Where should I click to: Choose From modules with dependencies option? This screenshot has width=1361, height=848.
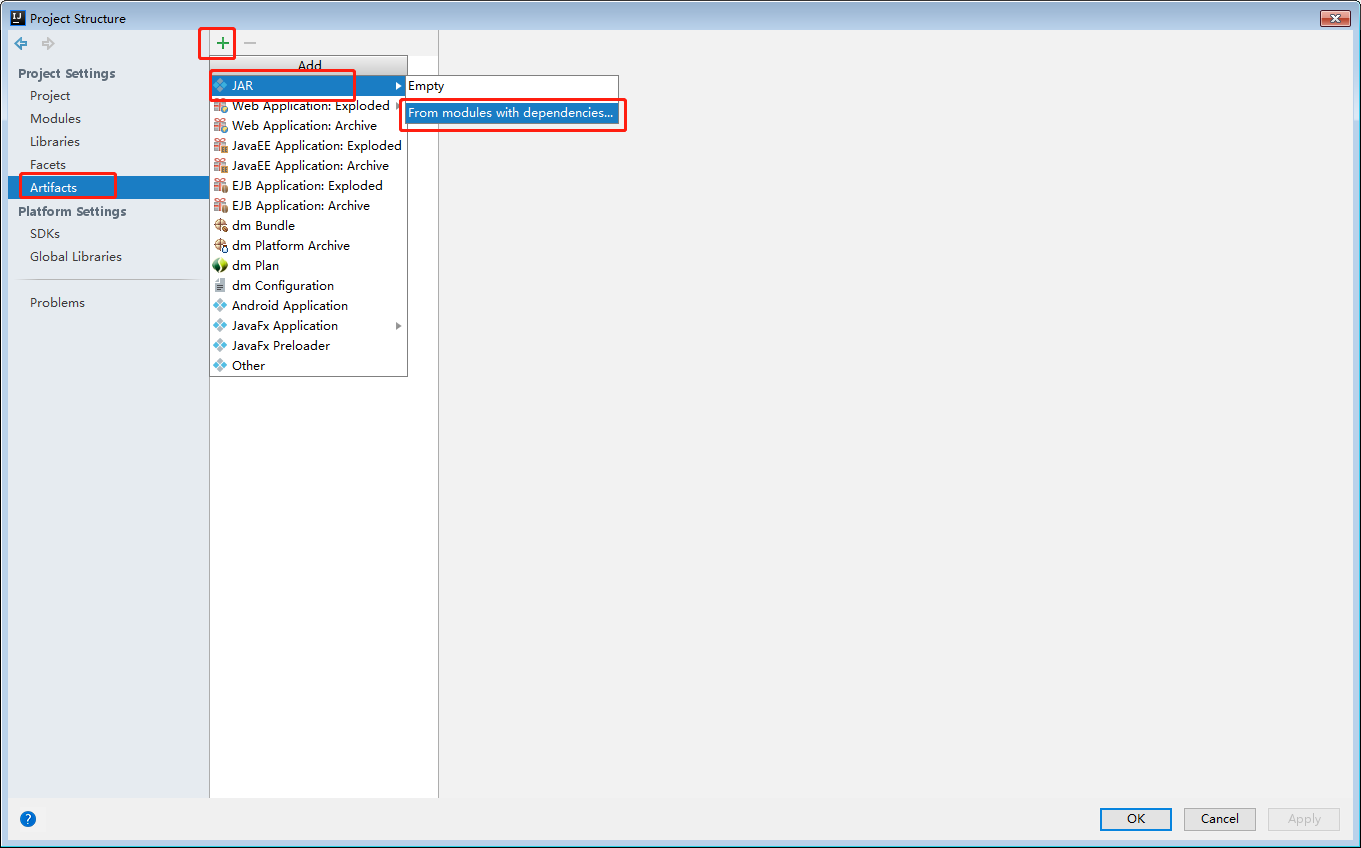[x=512, y=113]
